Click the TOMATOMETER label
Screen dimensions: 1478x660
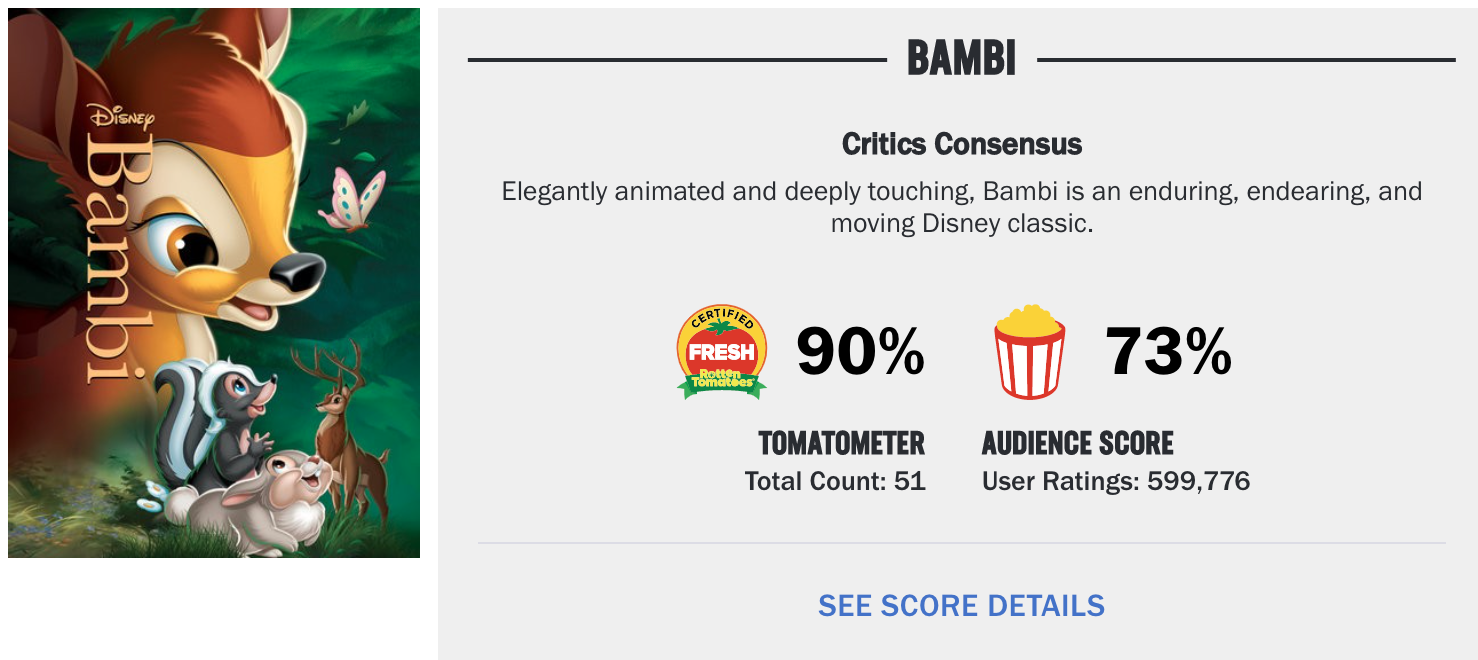click(x=841, y=443)
